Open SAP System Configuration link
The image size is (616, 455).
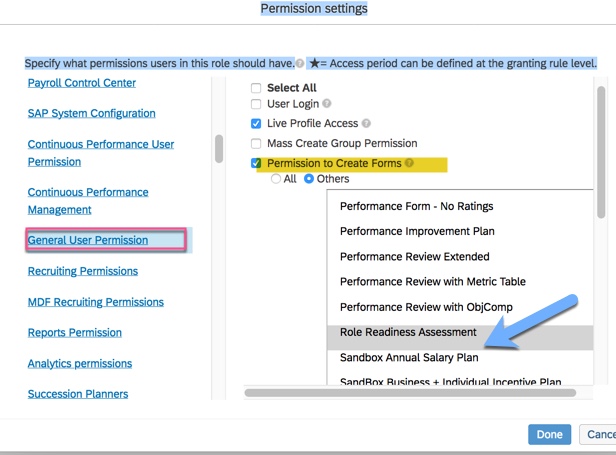pyautogui.click(x=92, y=113)
